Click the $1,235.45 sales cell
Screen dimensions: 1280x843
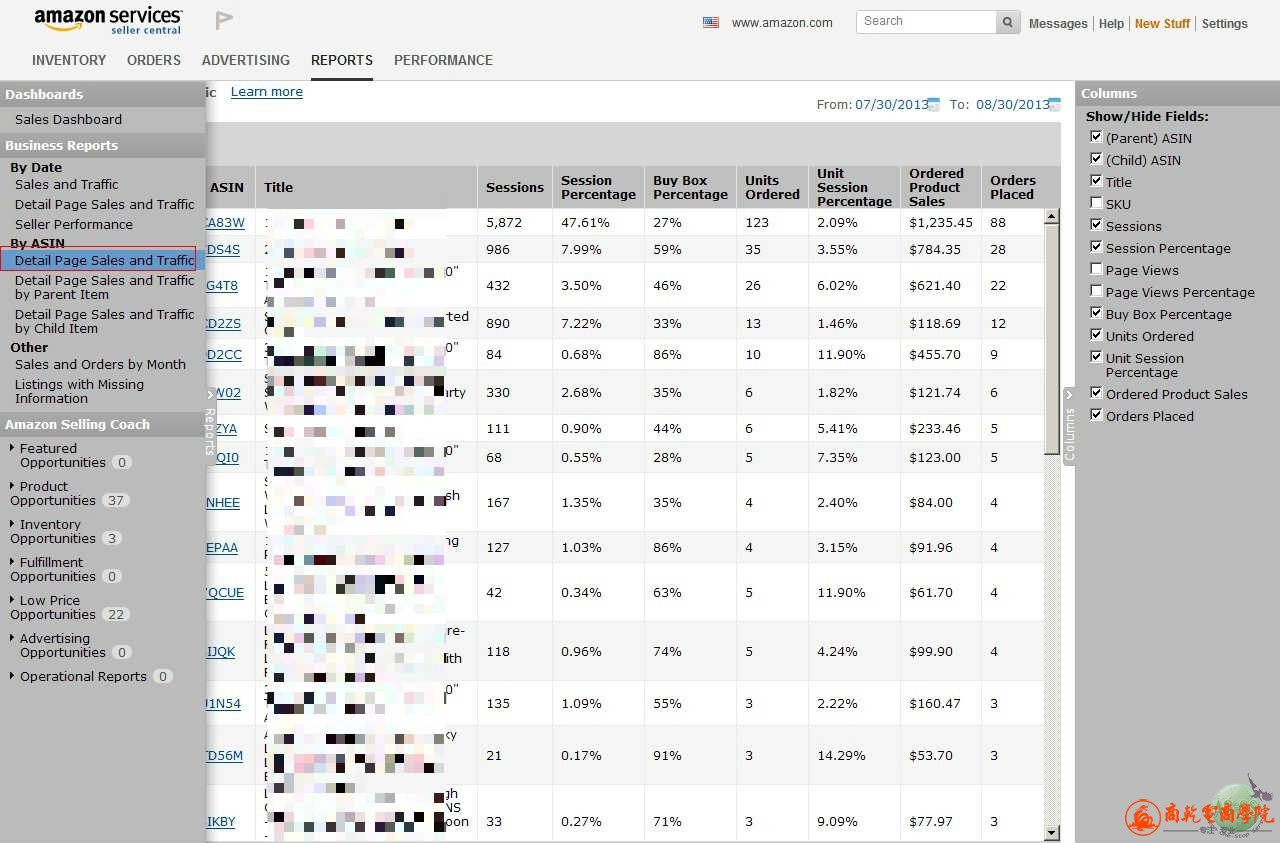point(941,222)
